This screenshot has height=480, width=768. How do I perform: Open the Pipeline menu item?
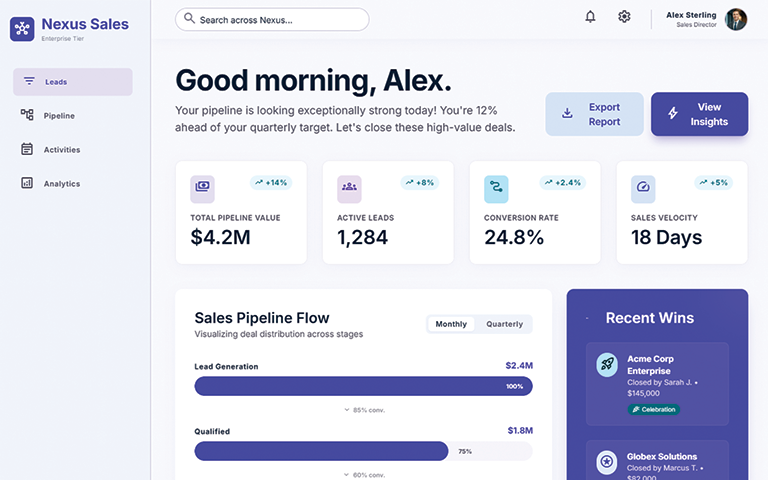72,116
